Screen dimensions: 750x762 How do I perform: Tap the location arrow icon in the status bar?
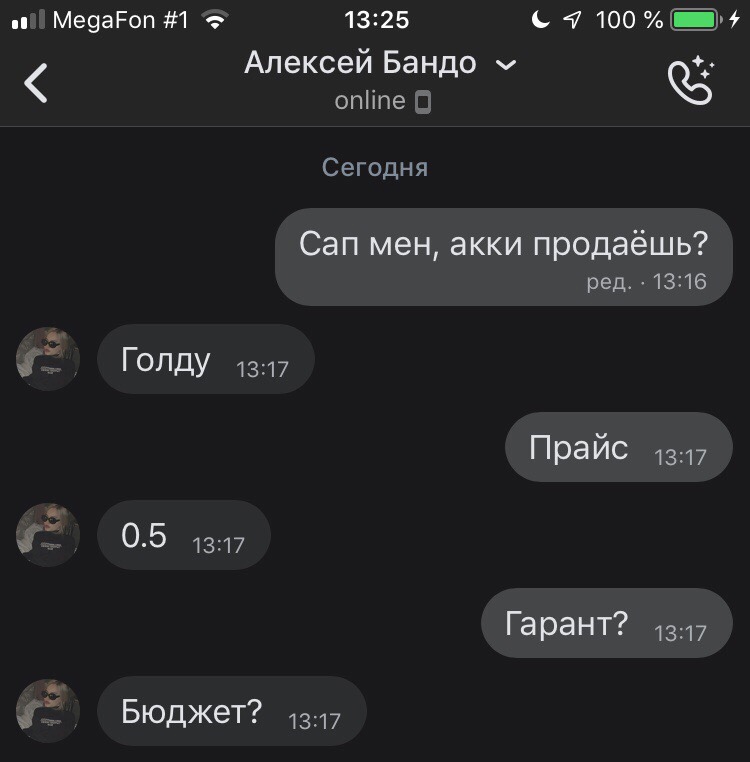[572, 20]
